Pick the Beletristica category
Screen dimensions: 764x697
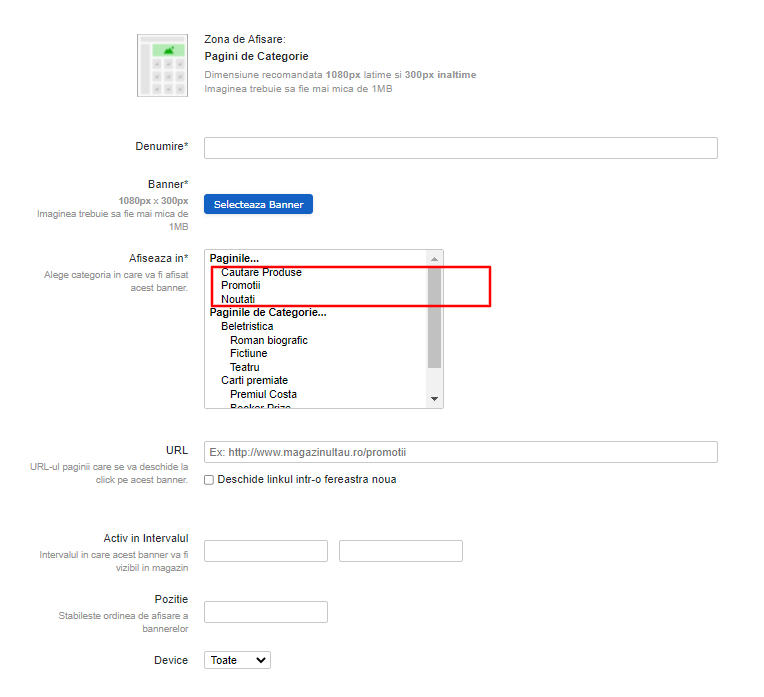coord(247,326)
